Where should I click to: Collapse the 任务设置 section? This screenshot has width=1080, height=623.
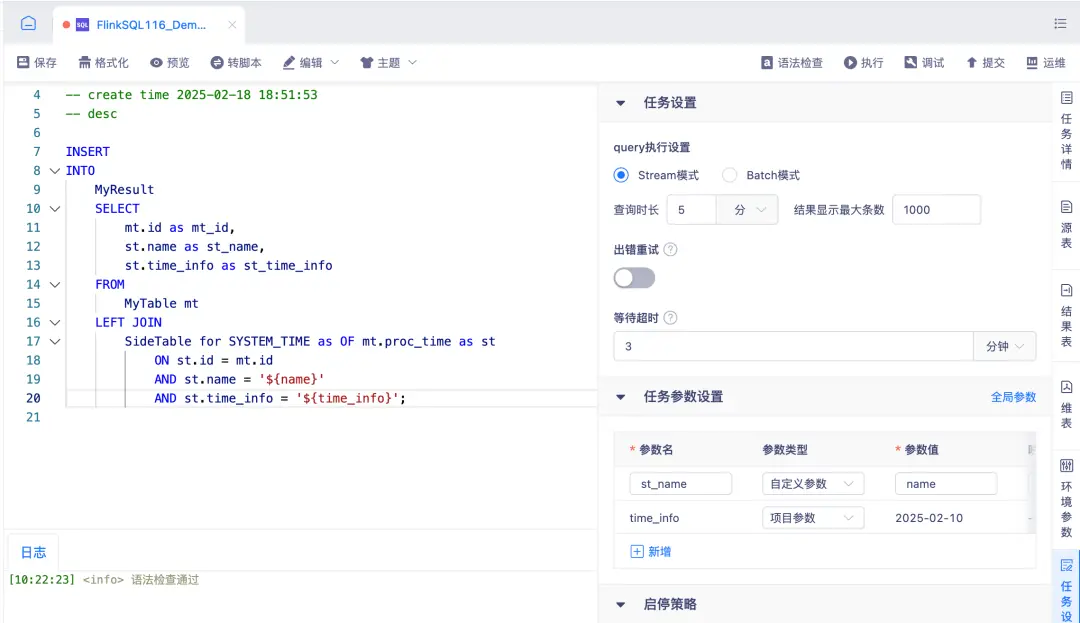click(x=621, y=103)
